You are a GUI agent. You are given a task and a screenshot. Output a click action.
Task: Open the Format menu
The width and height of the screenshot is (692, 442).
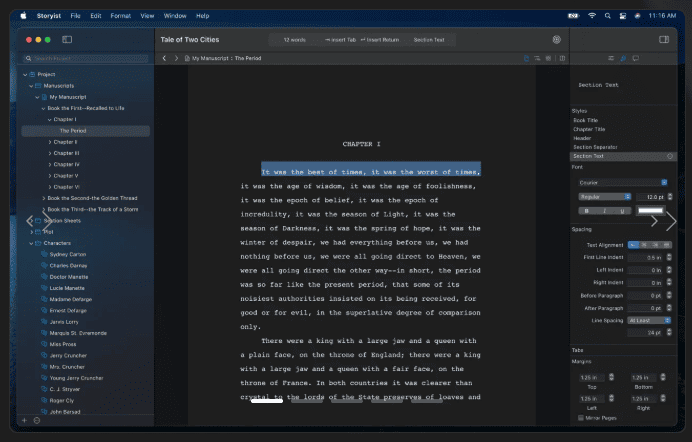[x=120, y=16]
